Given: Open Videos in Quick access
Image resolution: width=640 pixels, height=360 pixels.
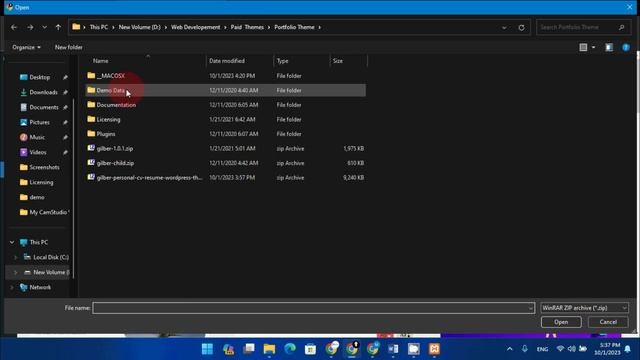Looking at the screenshot, I should (38, 152).
